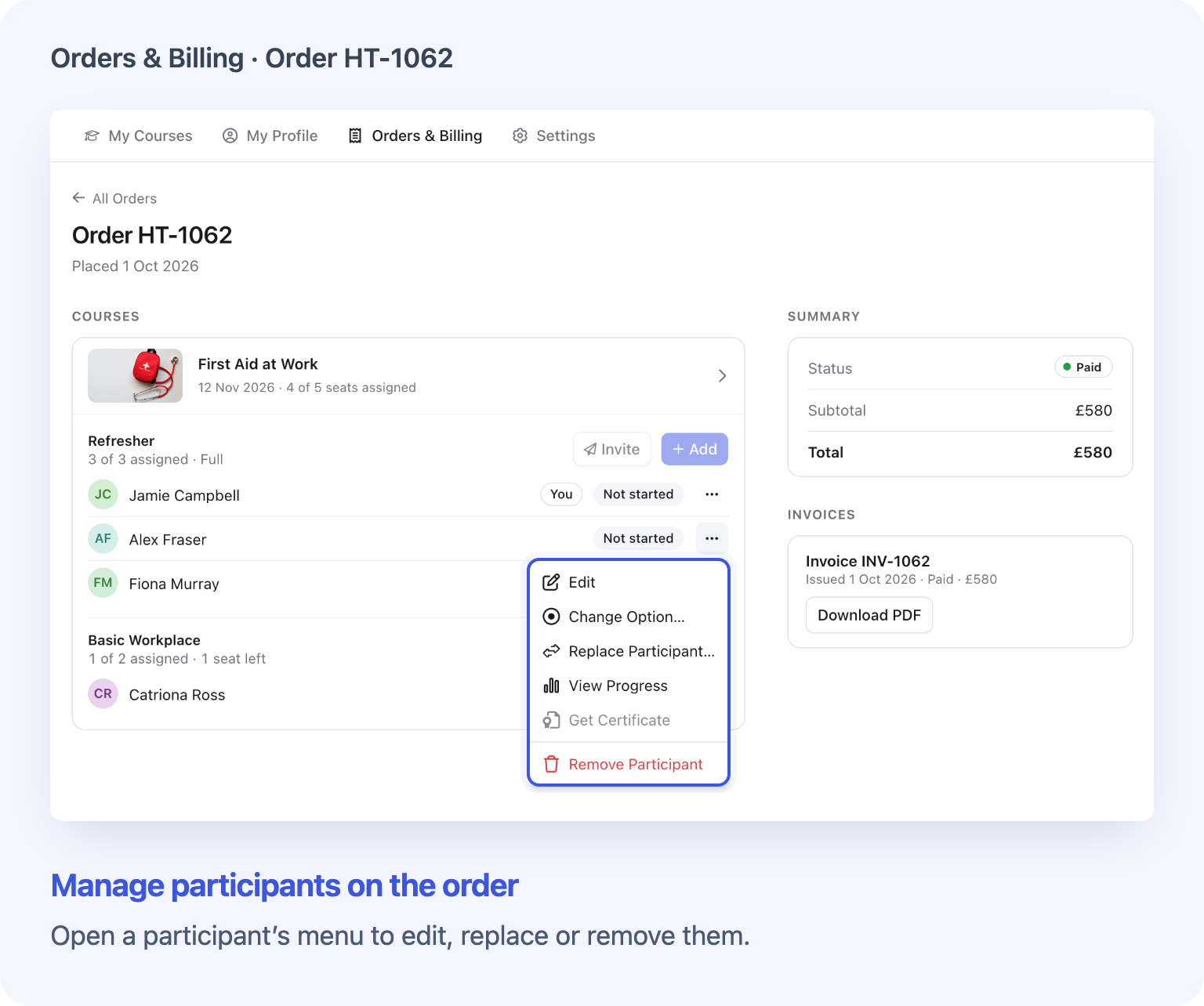Close Alex Fraser's three-dot options menu
The height and width of the screenshot is (1006, 1204).
(x=712, y=538)
